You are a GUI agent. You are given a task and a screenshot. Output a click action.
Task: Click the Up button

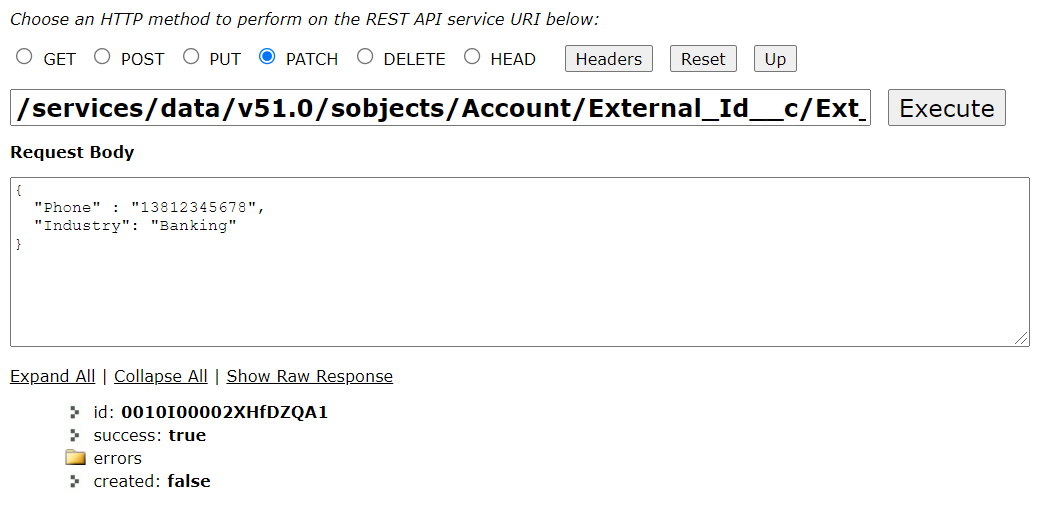[x=775, y=59]
